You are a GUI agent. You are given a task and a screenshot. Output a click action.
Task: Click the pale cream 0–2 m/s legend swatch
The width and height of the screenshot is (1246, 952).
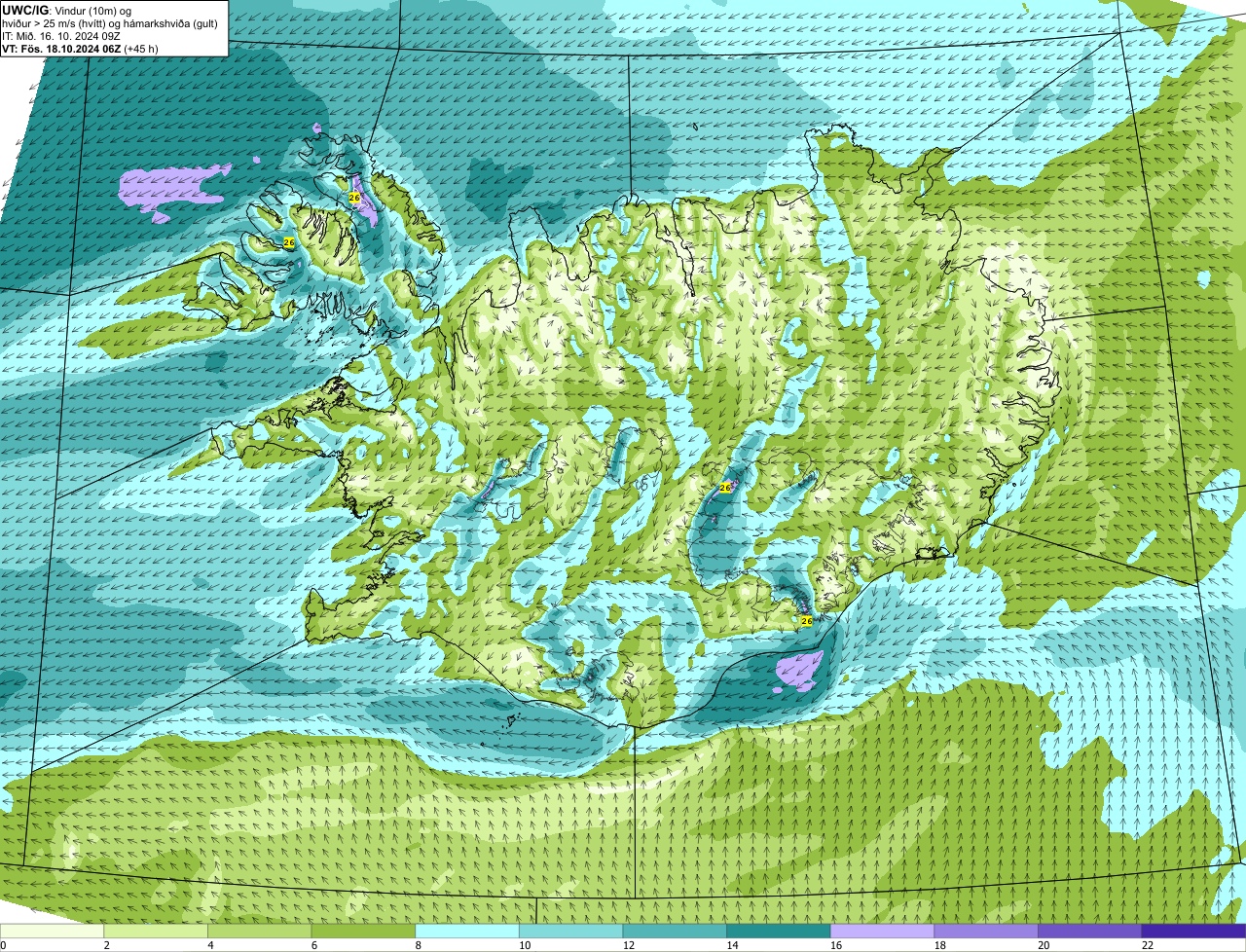click(x=52, y=932)
